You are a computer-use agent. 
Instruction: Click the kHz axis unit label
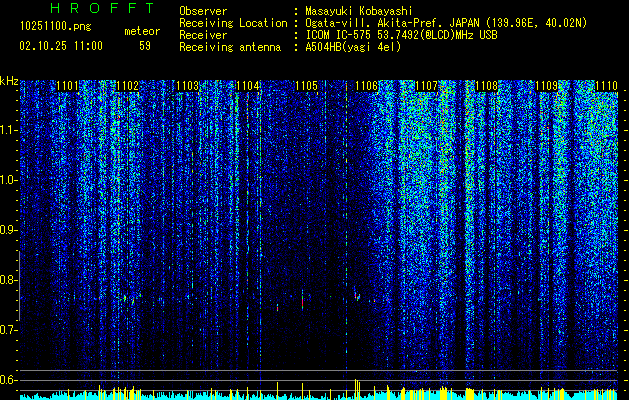point(9,81)
